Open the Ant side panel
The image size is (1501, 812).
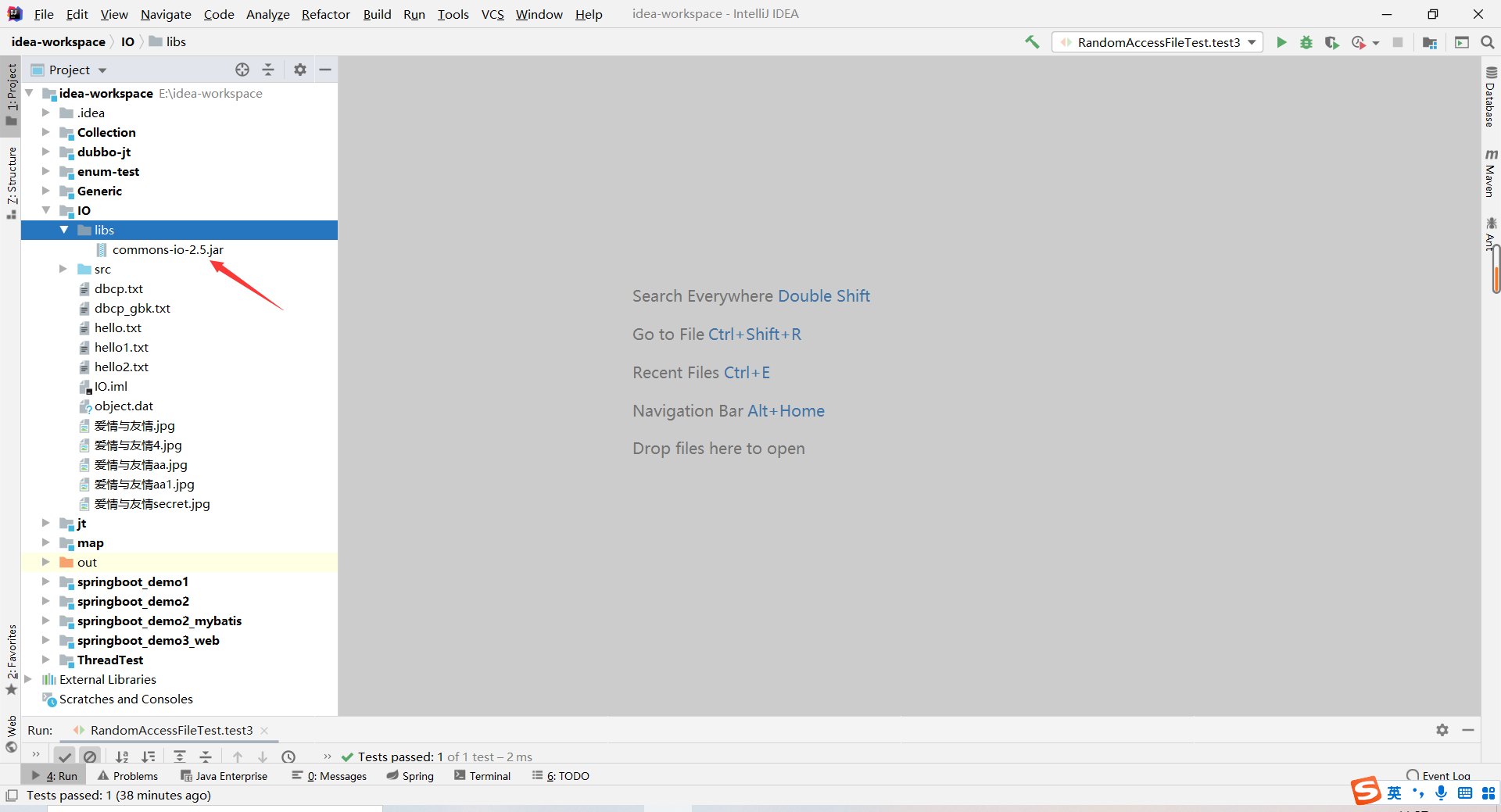(x=1491, y=234)
